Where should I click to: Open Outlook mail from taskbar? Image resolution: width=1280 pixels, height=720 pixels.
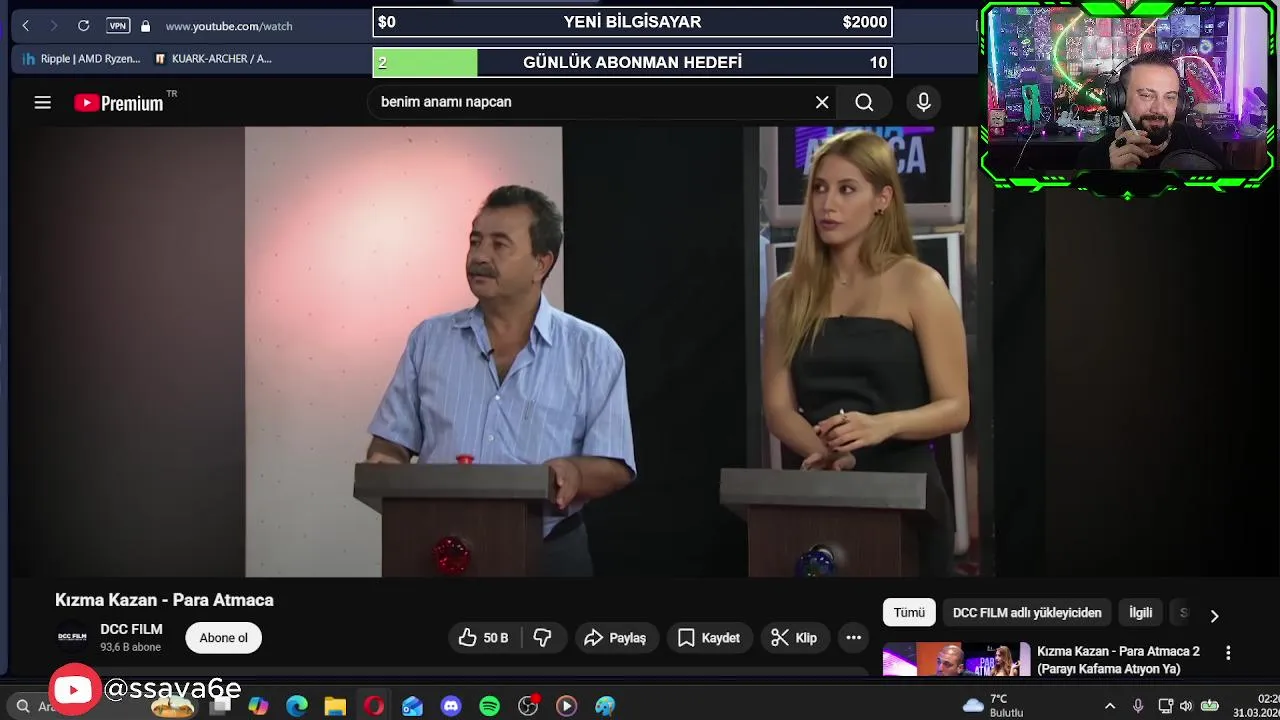point(412,706)
